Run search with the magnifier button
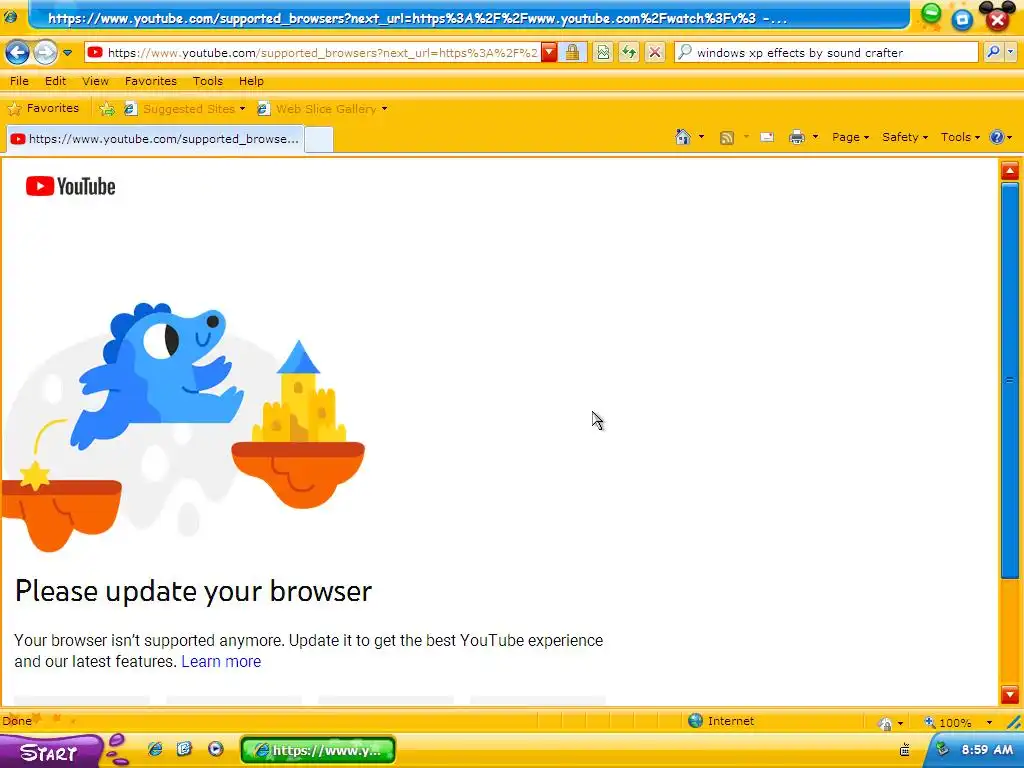Screen dimensions: 1024x768 pyautogui.click(x=993, y=52)
